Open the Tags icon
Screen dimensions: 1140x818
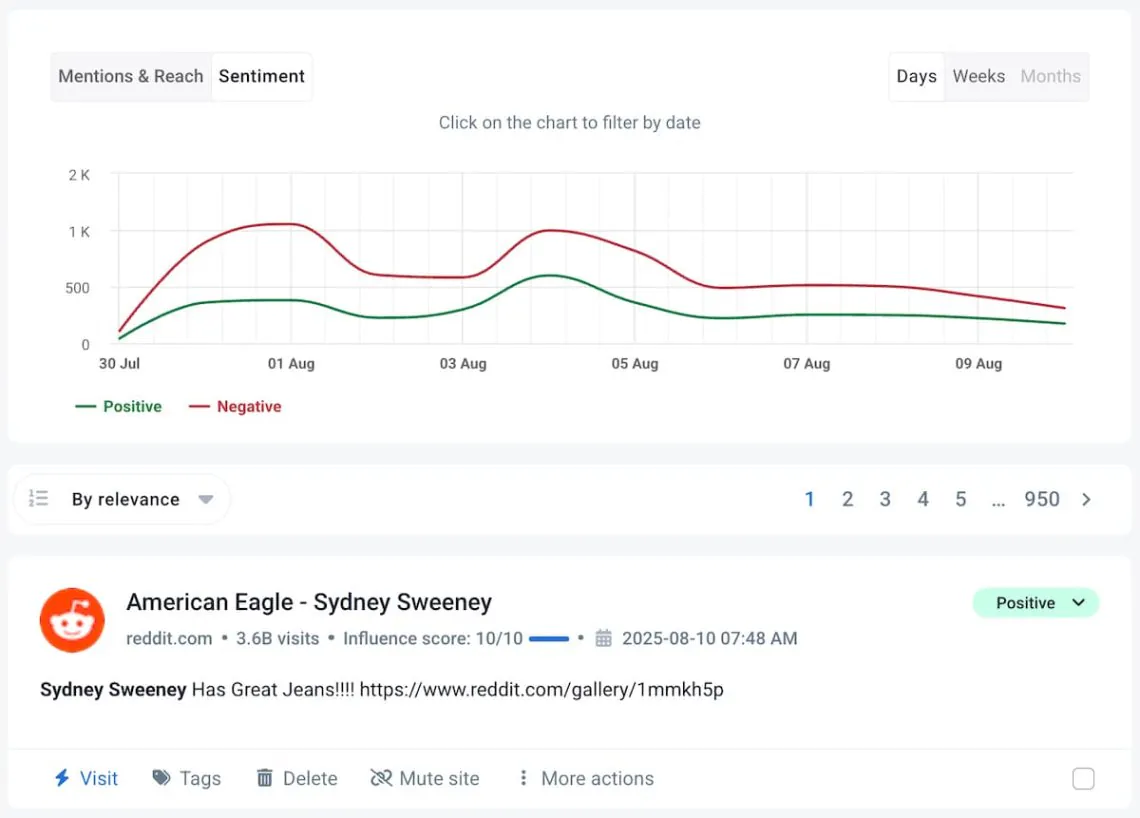[162, 778]
